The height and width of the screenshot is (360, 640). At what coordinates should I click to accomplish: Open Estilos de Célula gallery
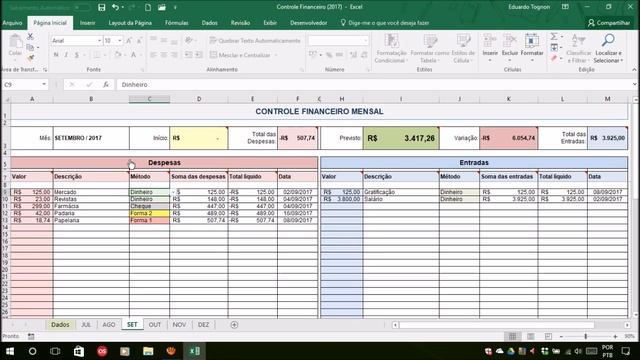(463, 48)
